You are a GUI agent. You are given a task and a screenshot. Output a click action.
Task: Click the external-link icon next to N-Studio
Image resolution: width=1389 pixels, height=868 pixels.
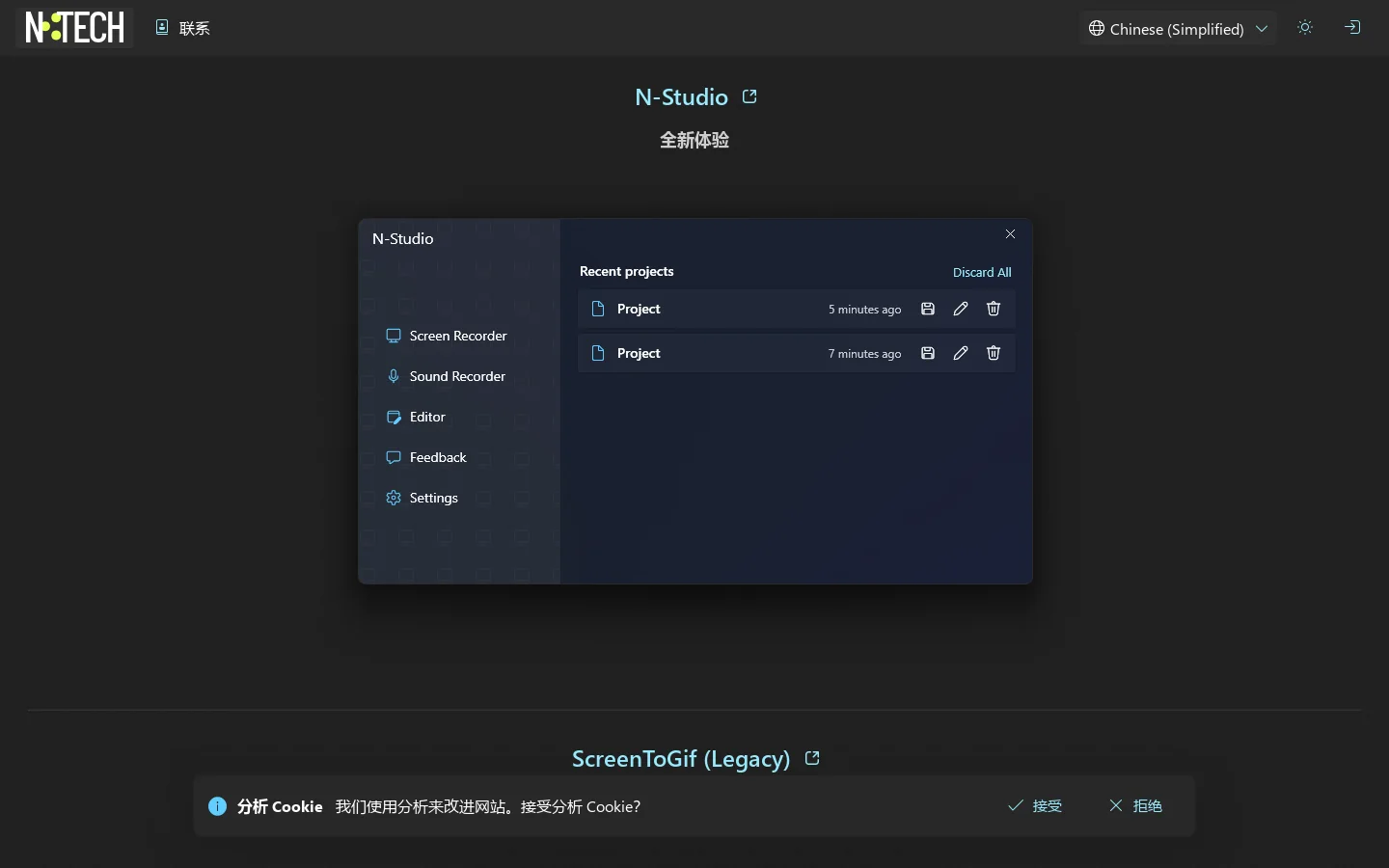coord(749,96)
